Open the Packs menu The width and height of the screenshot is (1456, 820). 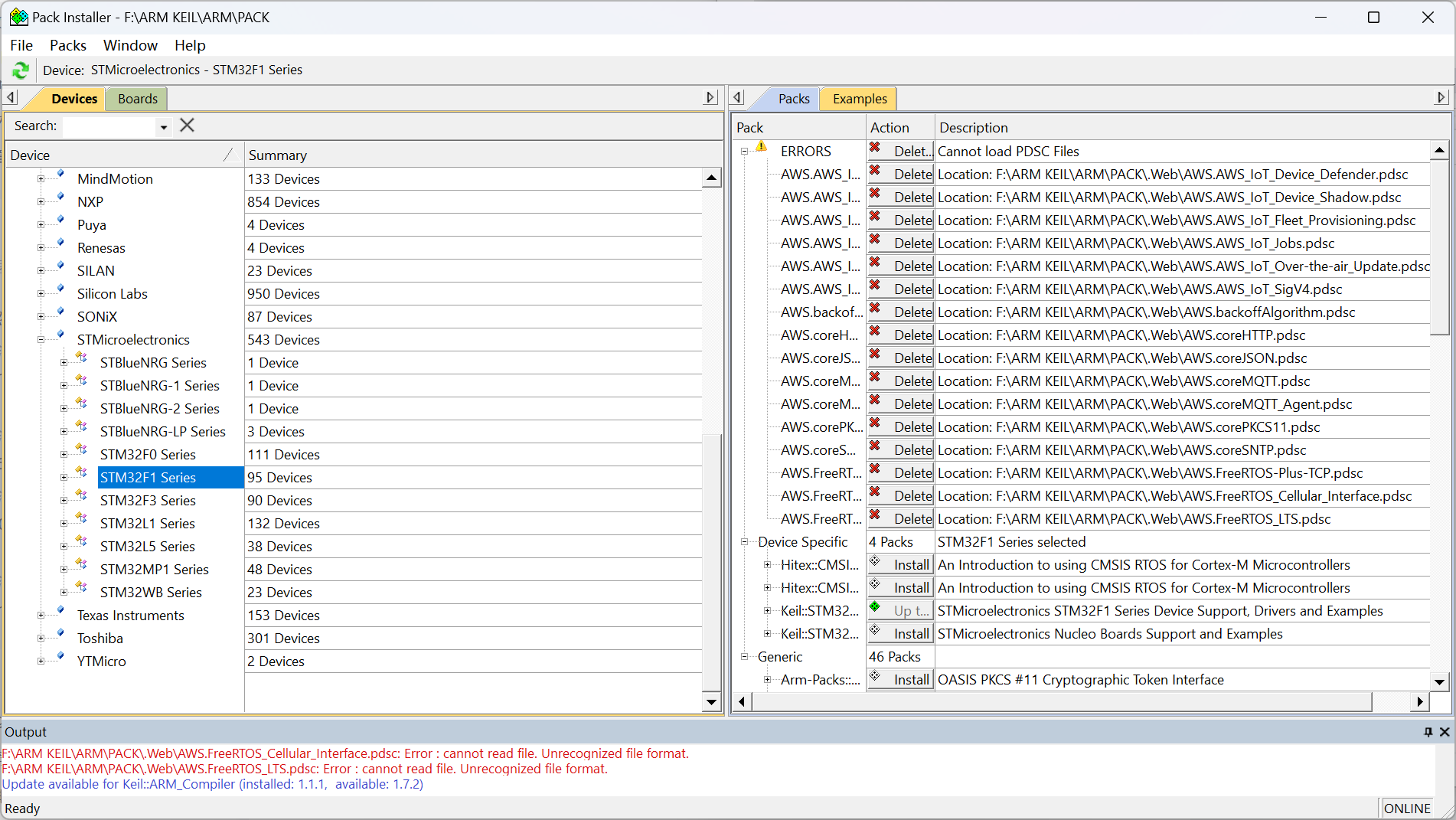pos(68,45)
